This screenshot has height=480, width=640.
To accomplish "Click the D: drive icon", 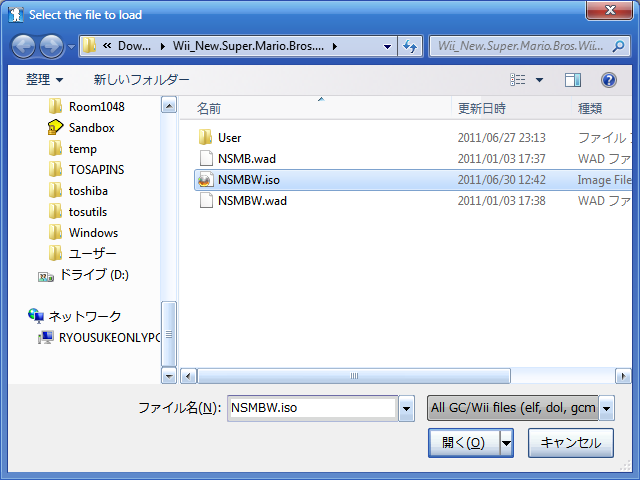I will [46, 277].
